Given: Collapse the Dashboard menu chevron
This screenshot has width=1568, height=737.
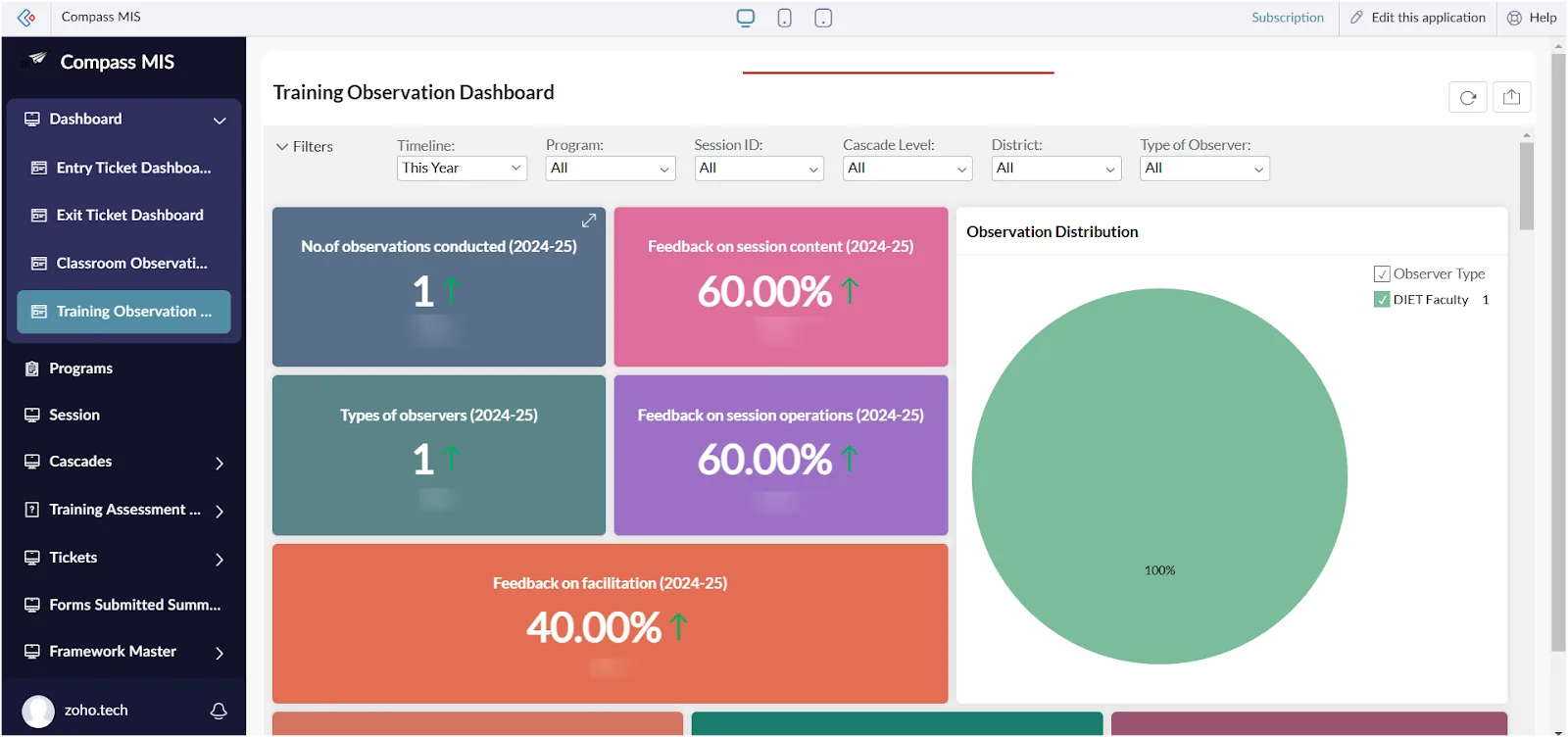Looking at the screenshot, I should [x=220, y=120].
